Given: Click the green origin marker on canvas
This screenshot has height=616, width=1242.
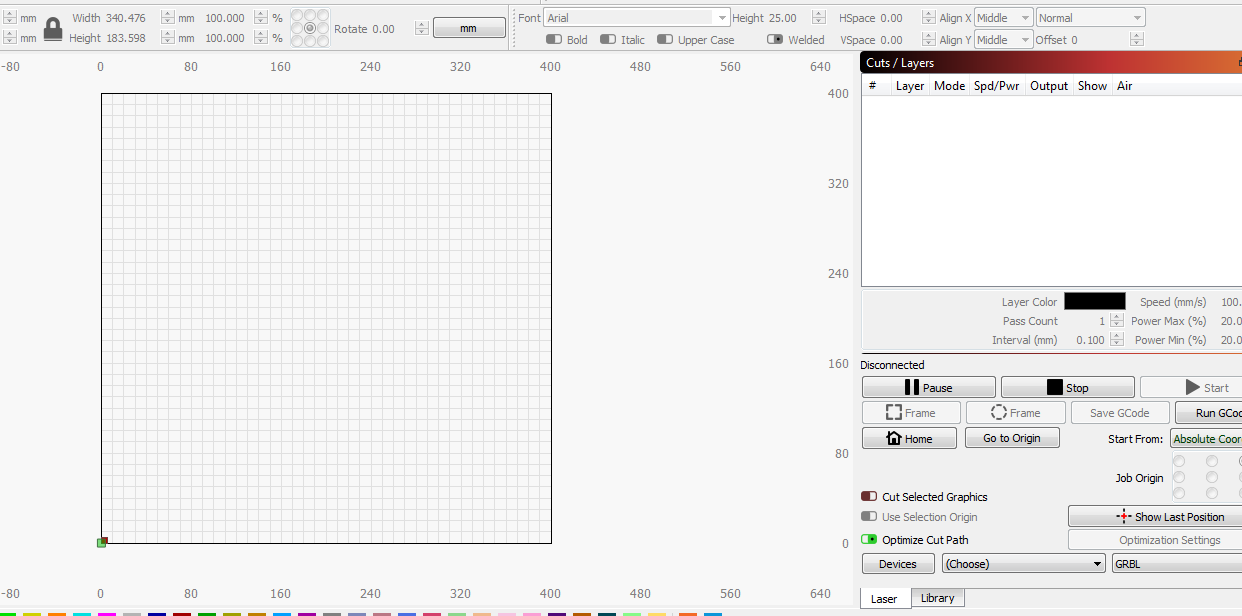Looking at the screenshot, I should click(101, 542).
